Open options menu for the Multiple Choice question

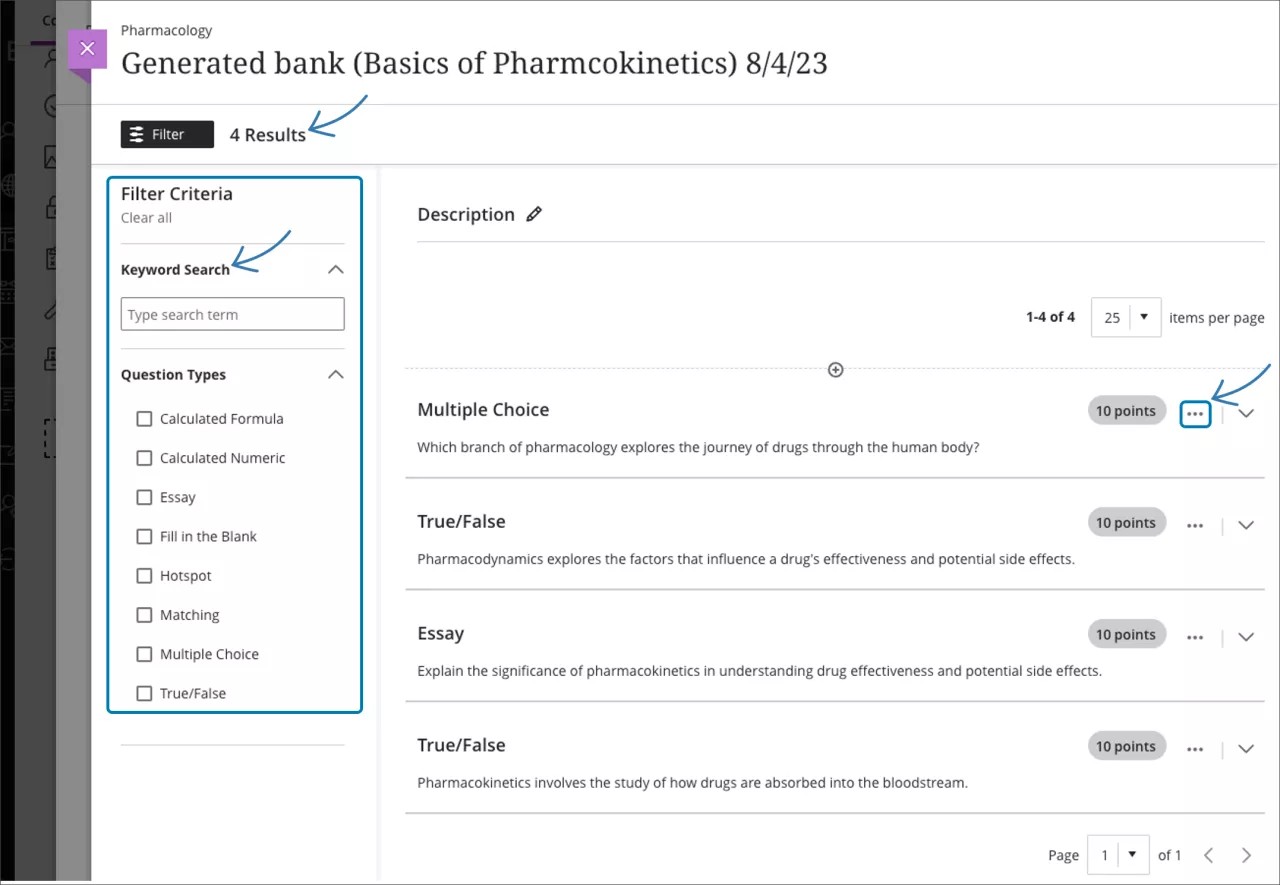[x=1195, y=412]
